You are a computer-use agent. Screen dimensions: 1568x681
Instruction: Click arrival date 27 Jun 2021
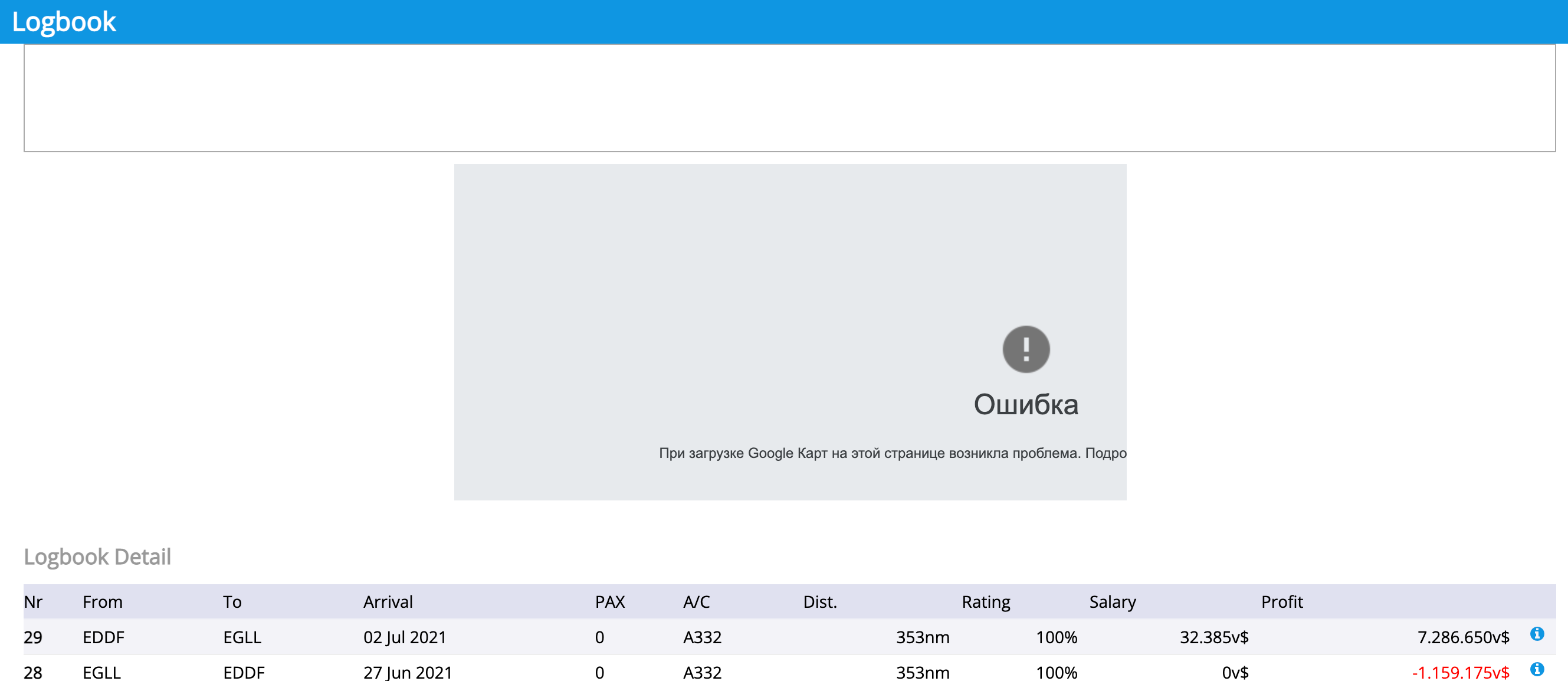click(408, 673)
